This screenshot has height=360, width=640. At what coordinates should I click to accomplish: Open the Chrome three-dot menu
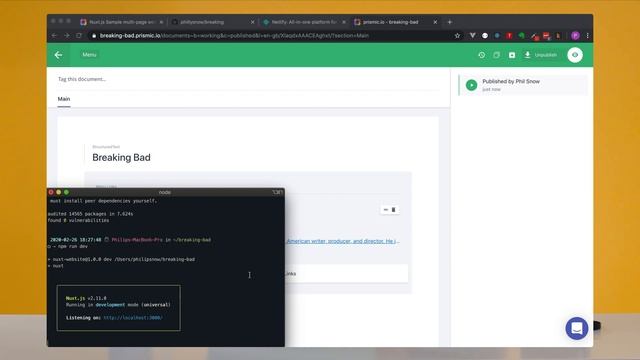point(587,36)
